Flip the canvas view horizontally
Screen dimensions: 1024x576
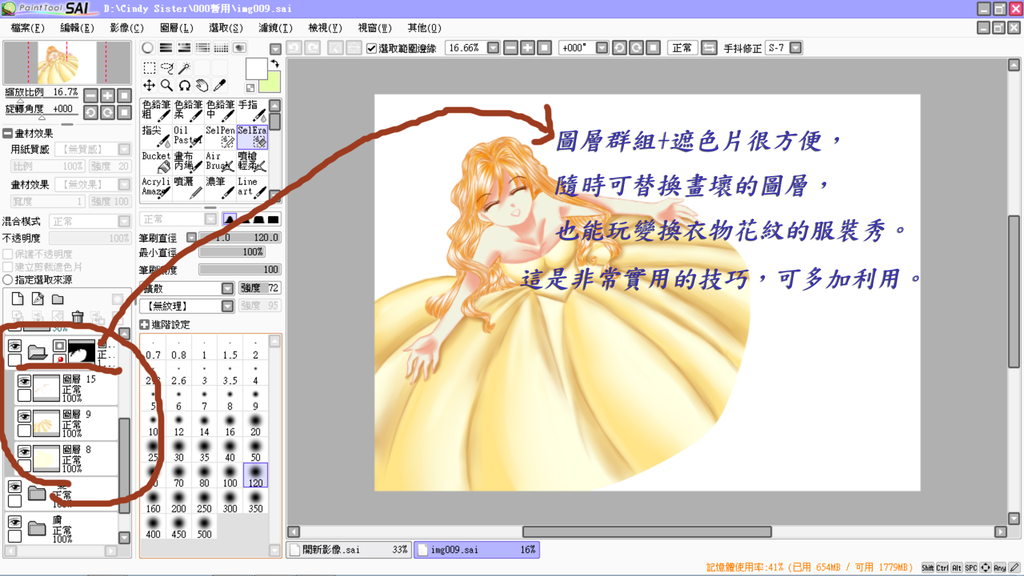pos(709,48)
